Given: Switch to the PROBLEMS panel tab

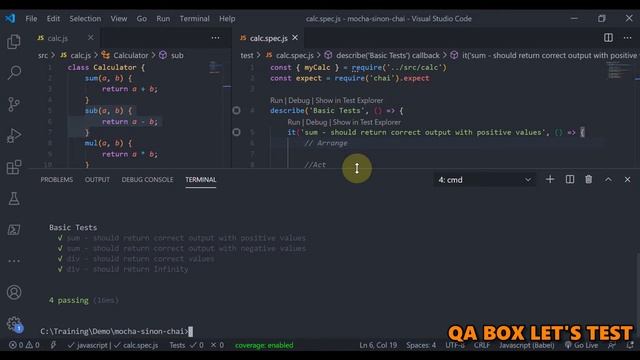Looking at the screenshot, I should (57, 180).
